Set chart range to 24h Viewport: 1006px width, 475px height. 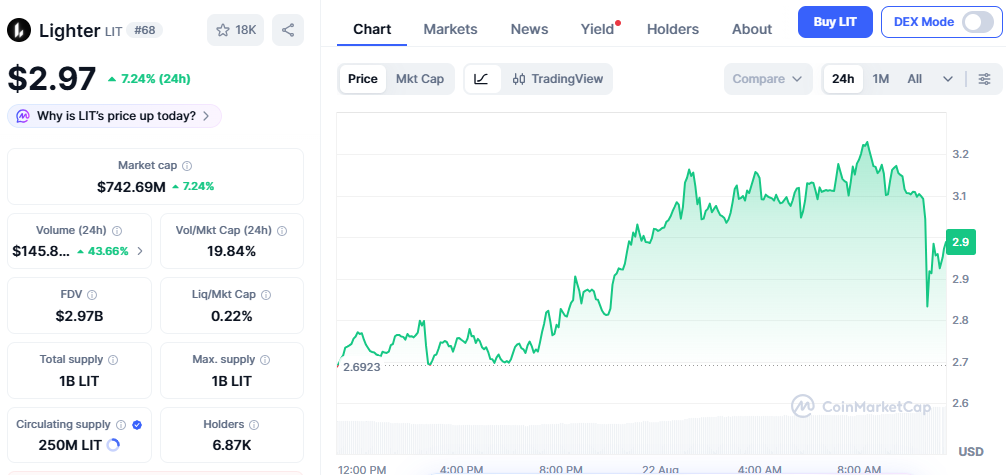tap(843, 79)
